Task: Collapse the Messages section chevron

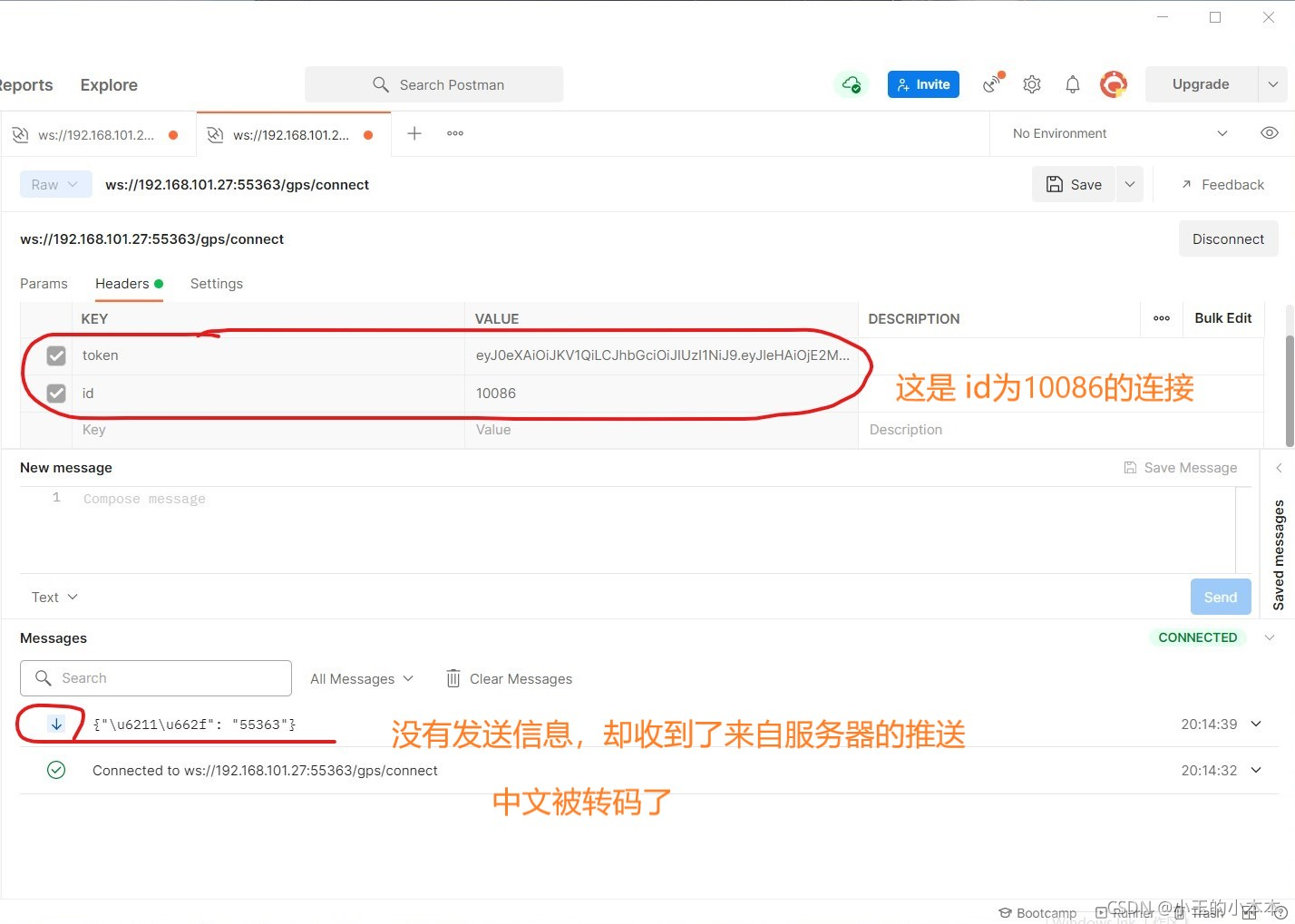Action: point(1270,637)
